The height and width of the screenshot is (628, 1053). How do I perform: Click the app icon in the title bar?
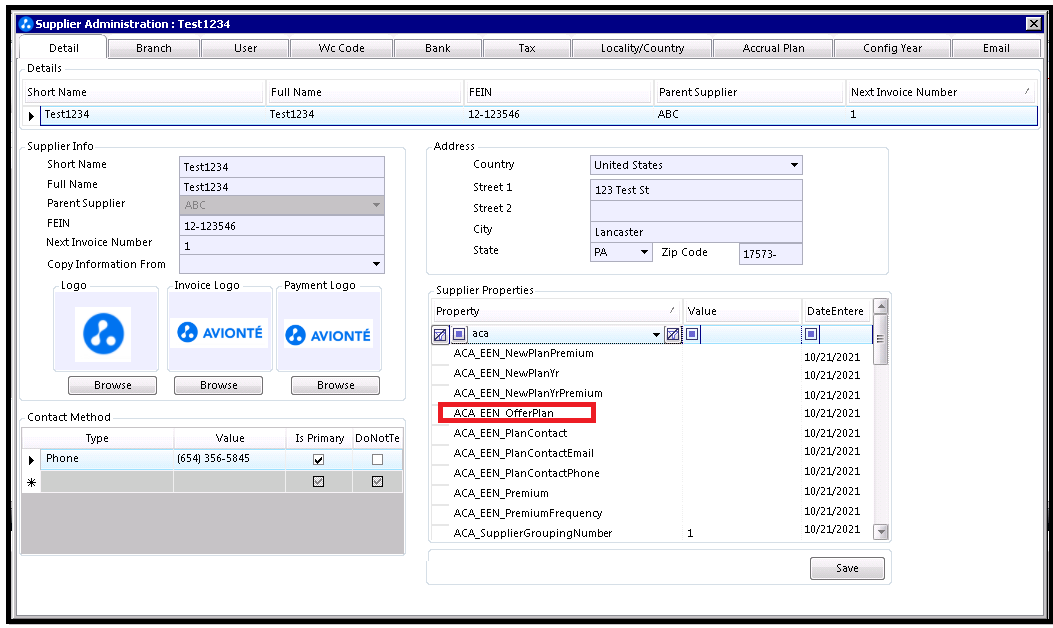pyautogui.click(x=27, y=23)
